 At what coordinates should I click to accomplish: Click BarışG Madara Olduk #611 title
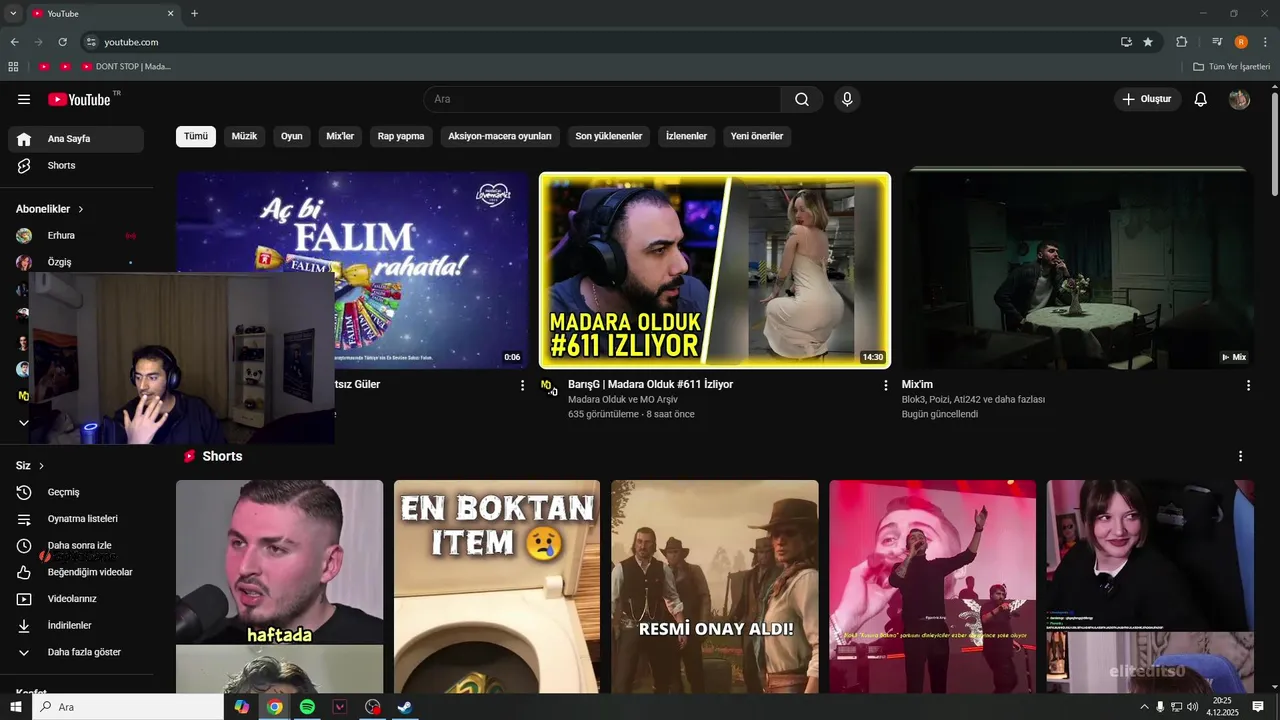click(x=651, y=384)
